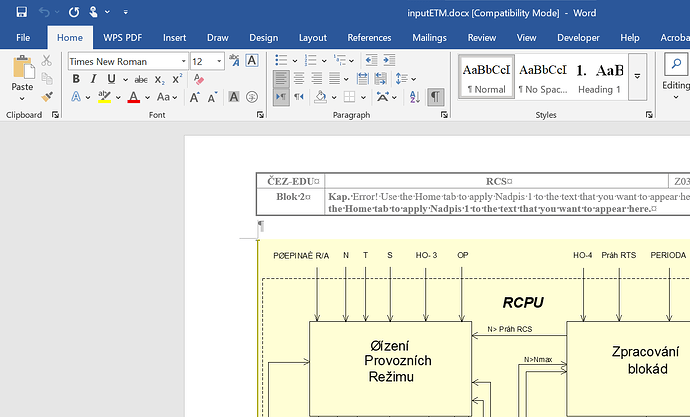
Task: Toggle Show/Hide paragraph marks
Action: pyautogui.click(x=436, y=97)
